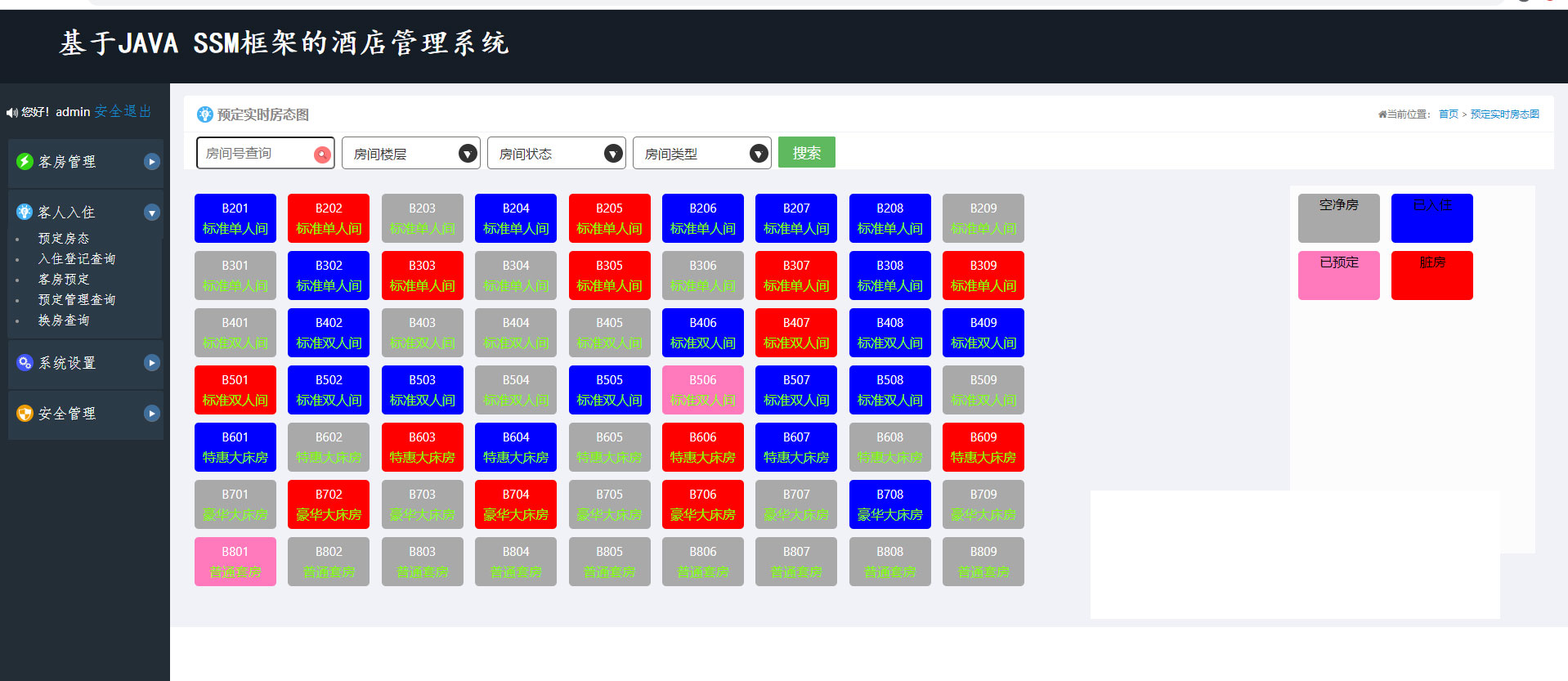Choose room B406 标准双人间
1568x681 pixels.
tap(703, 333)
